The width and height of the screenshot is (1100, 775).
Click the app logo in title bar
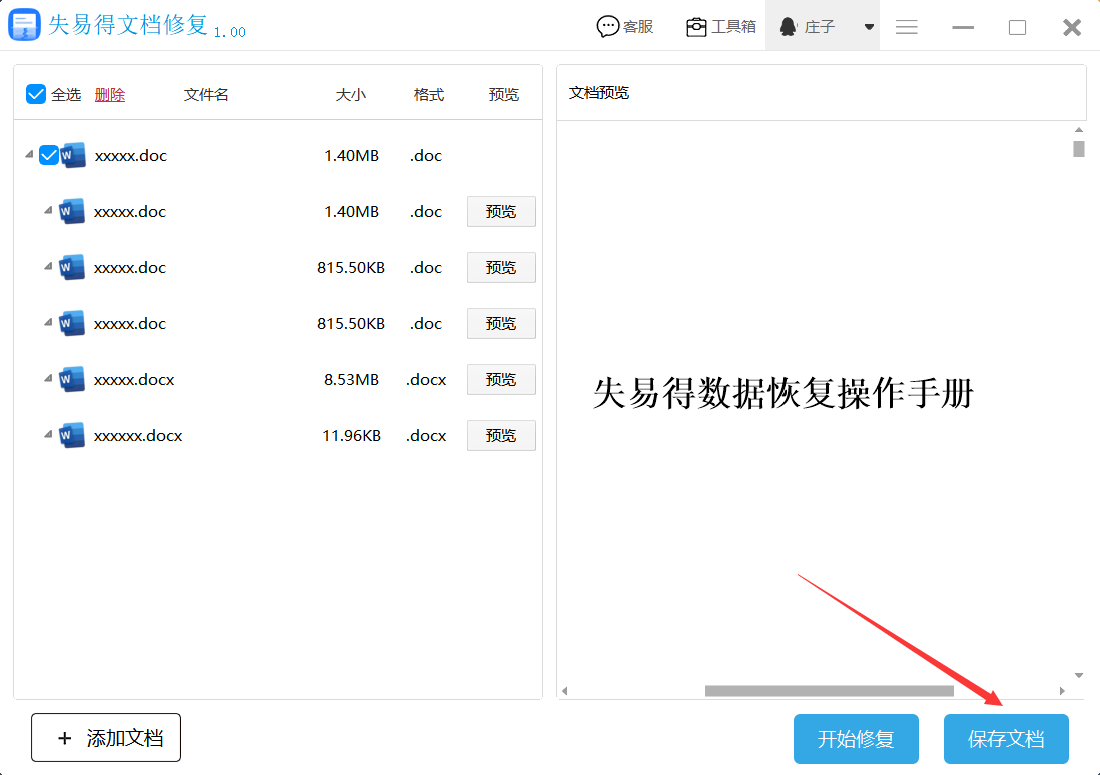24,25
